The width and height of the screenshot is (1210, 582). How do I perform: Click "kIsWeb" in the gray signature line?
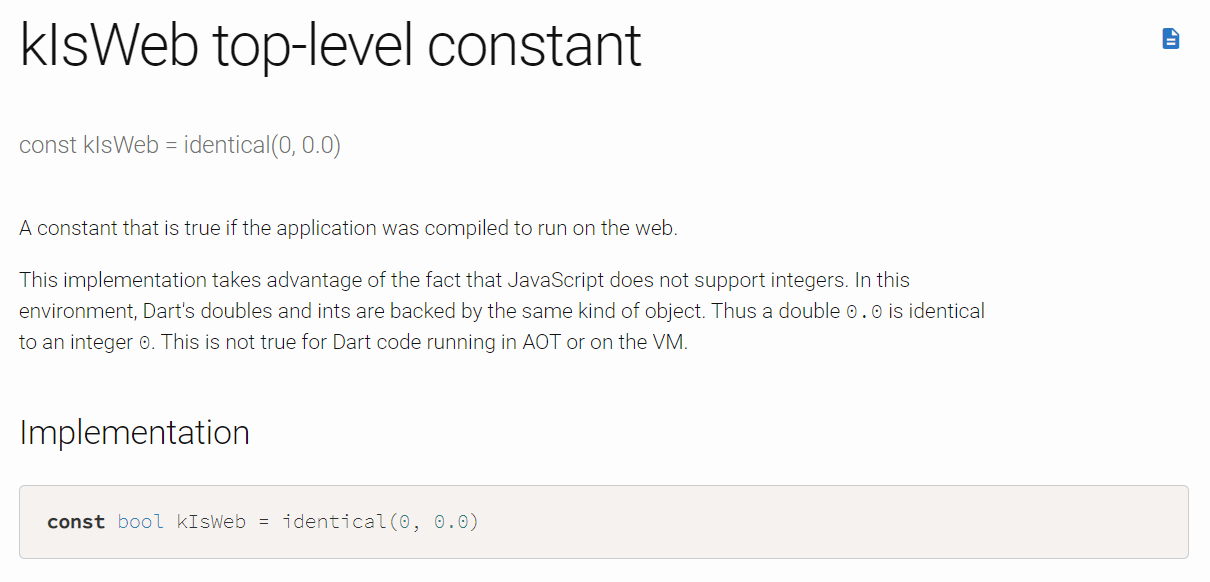pos(121,145)
